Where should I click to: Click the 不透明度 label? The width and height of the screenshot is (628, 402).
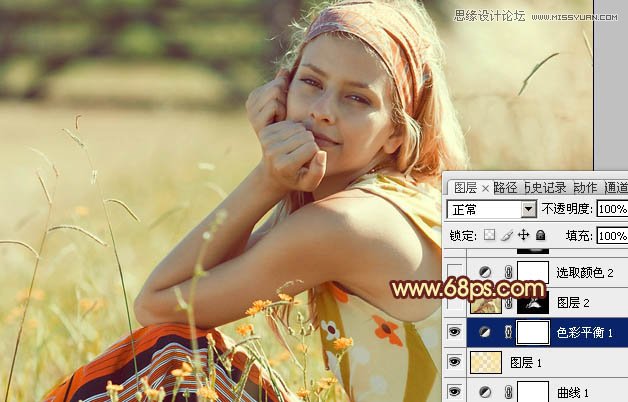coord(567,209)
